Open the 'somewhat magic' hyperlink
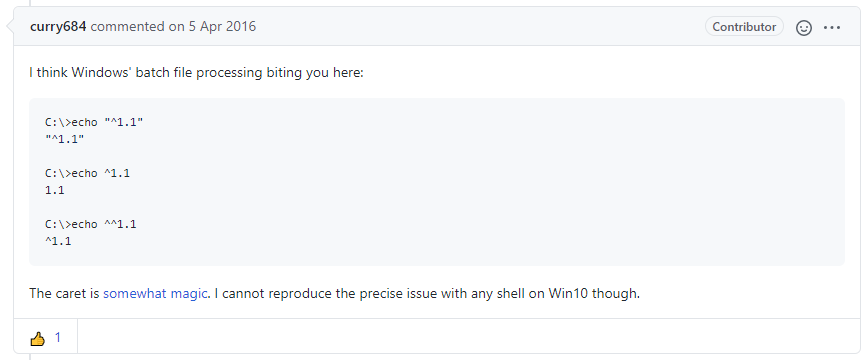This screenshot has height=360, width=862. coord(155,293)
